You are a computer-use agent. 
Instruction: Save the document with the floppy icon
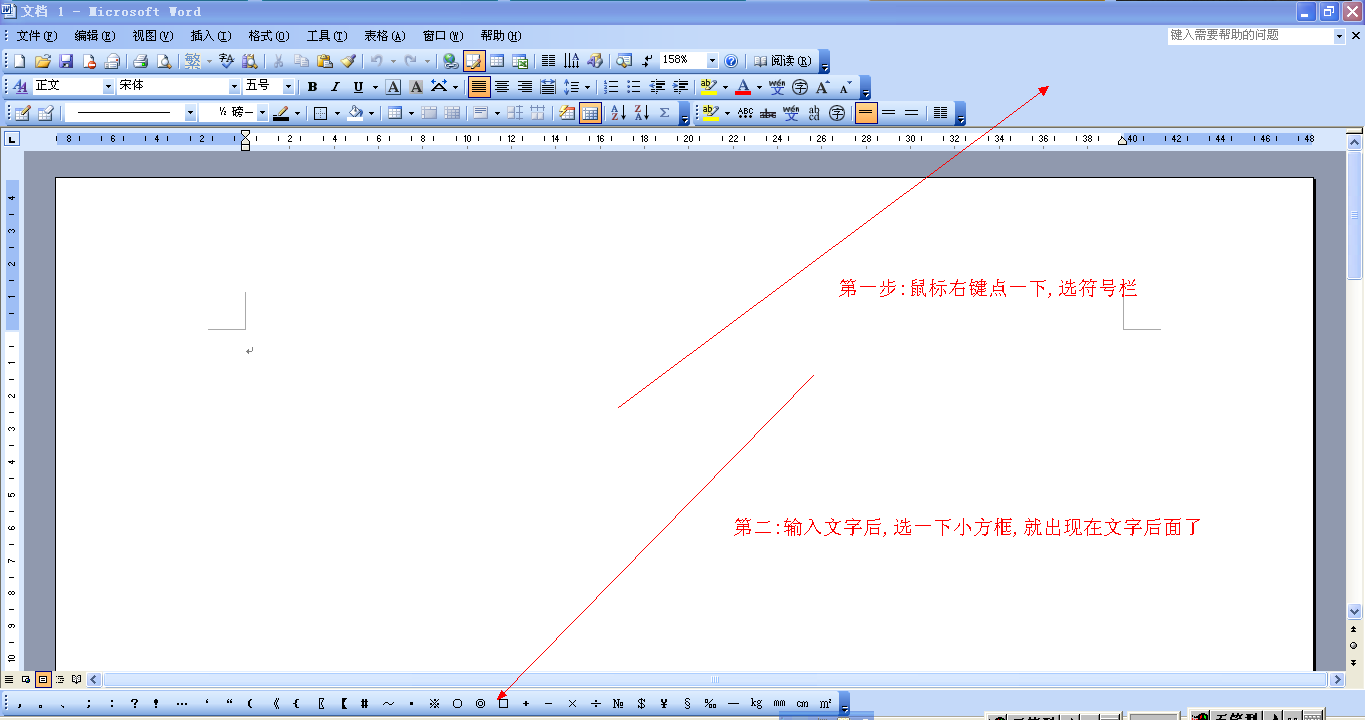coord(66,61)
